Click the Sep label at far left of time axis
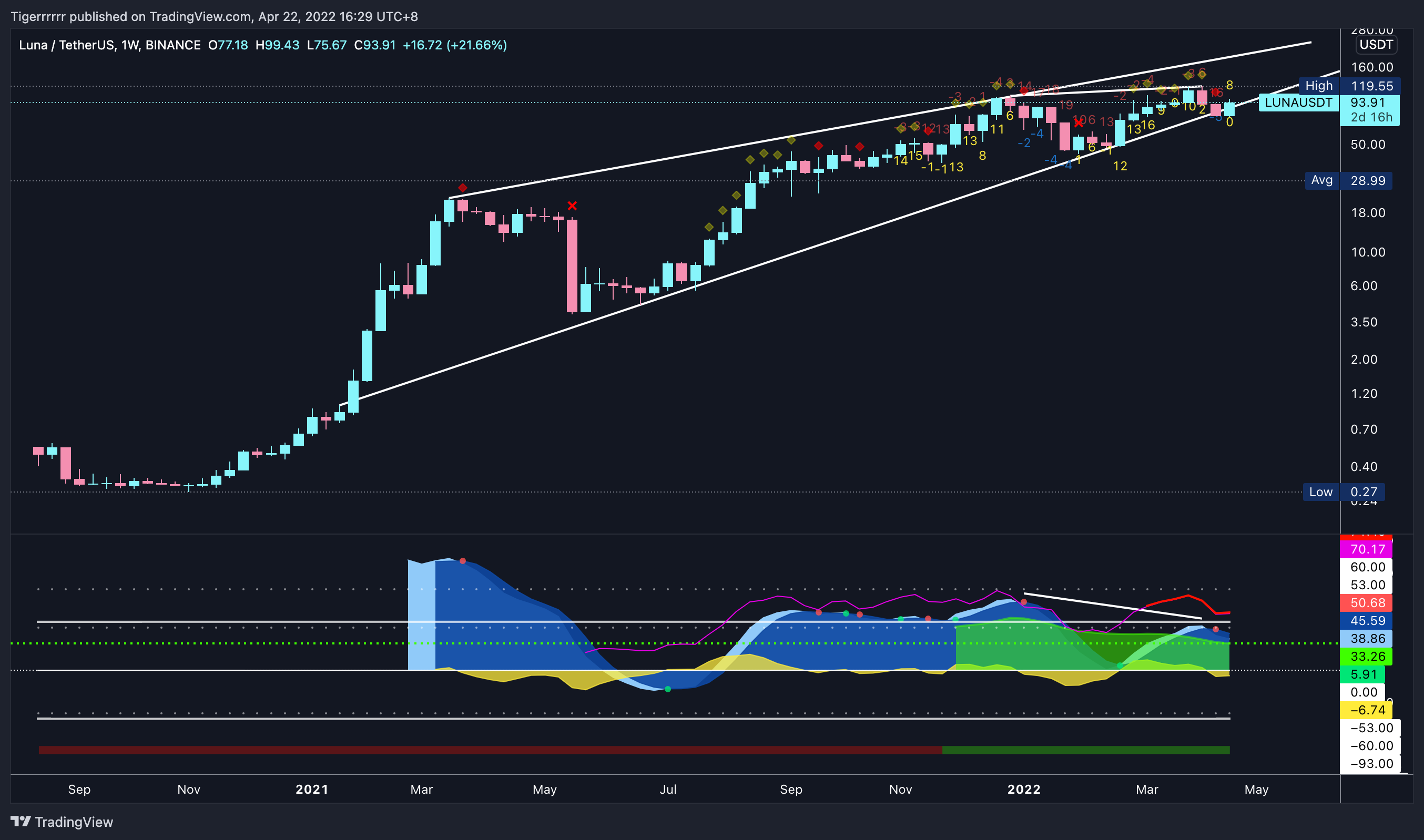 point(79,789)
